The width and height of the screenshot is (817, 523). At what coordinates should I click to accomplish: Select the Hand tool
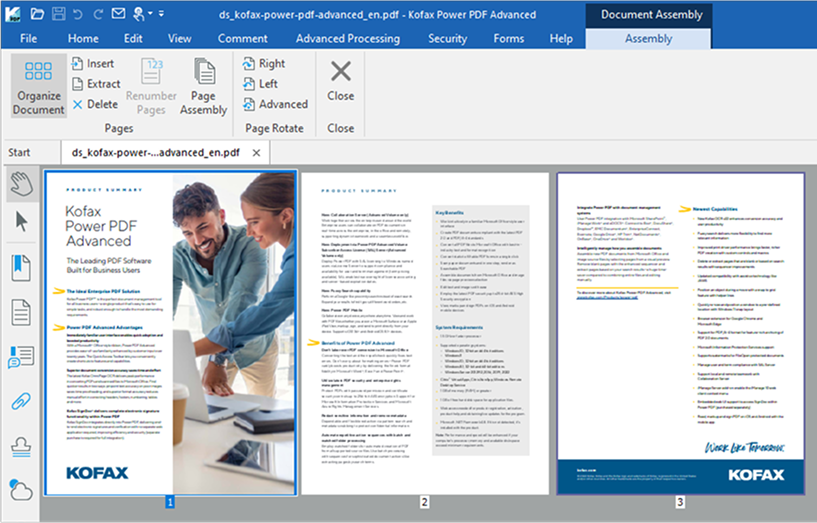[21, 184]
